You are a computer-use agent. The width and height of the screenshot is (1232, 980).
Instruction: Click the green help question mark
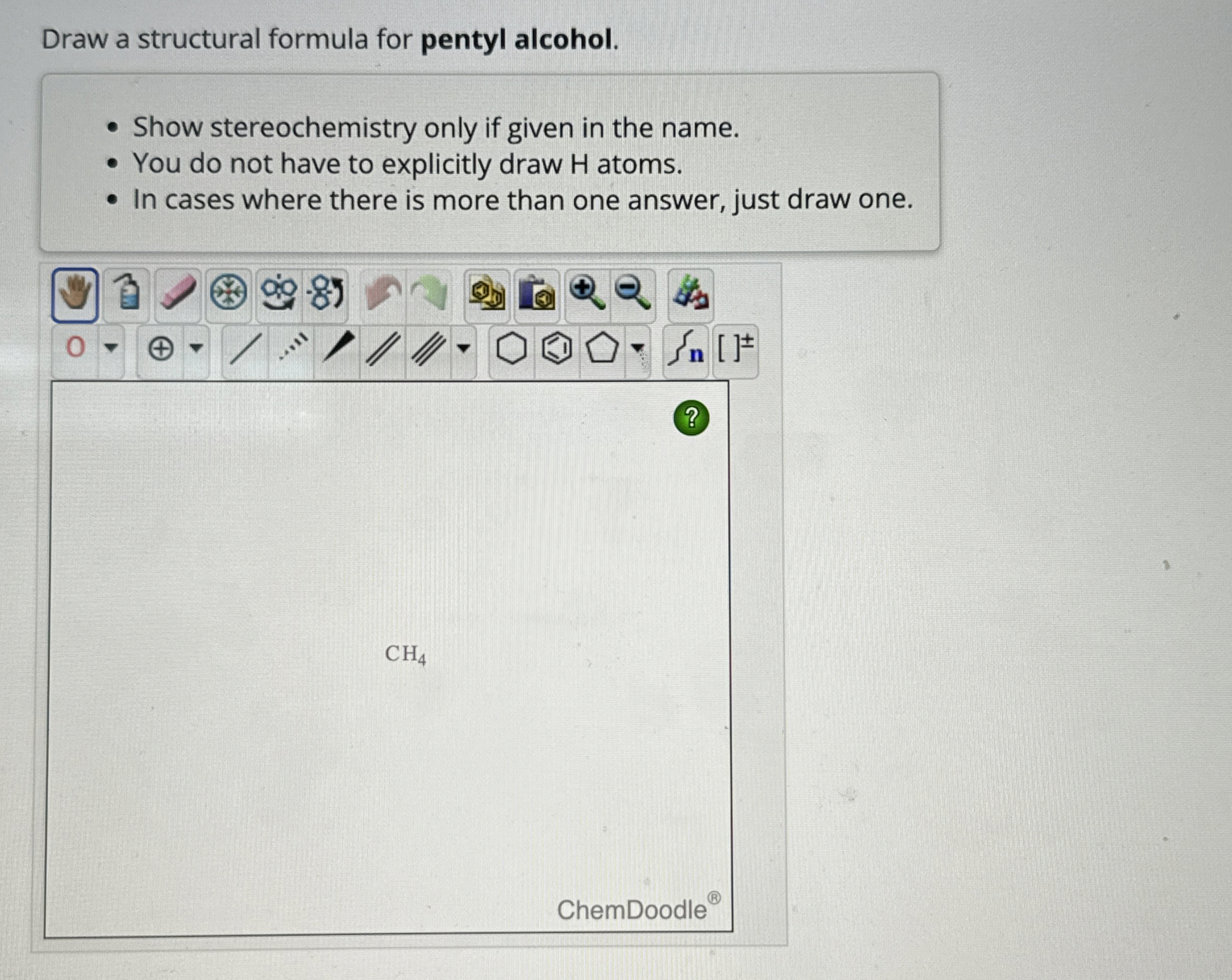tap(692, 418)
